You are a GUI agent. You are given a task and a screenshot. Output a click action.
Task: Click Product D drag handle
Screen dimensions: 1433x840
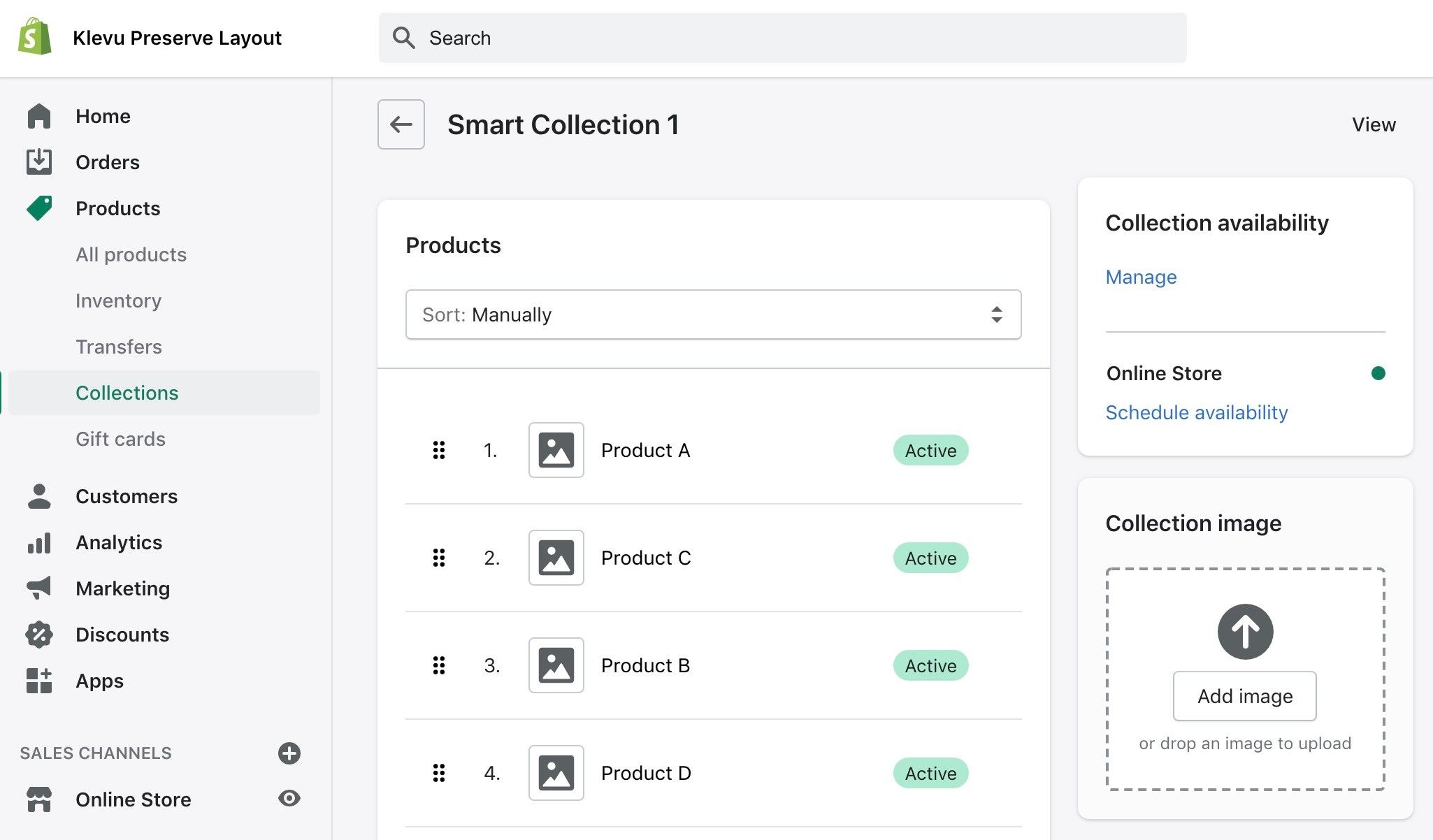click(x=438, y=773)
